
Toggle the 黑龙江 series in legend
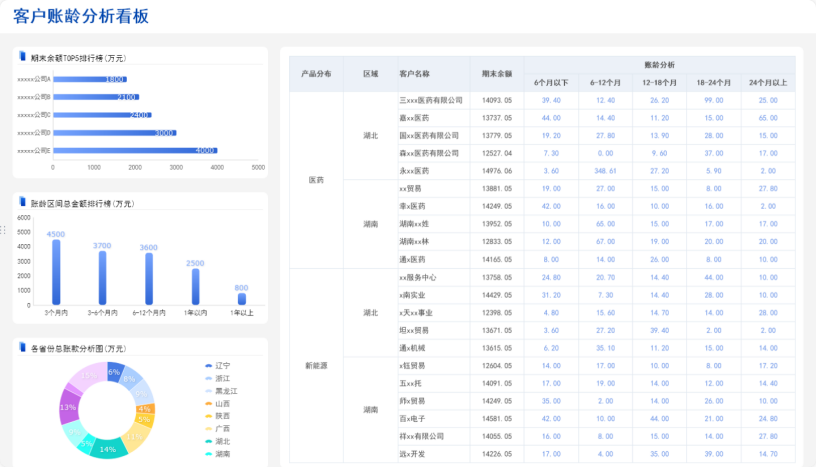224,391
